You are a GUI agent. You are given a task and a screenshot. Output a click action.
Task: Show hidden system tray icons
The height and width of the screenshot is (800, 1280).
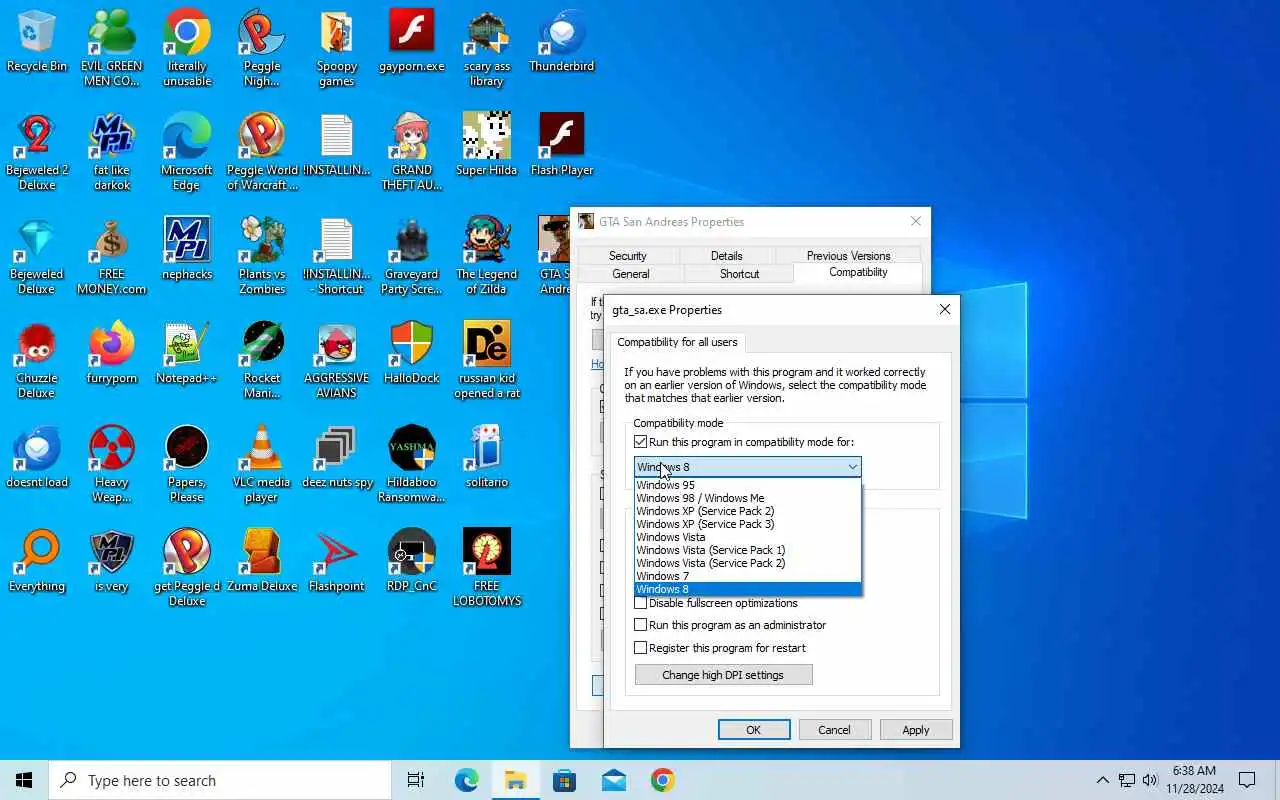coord(1103,780)
